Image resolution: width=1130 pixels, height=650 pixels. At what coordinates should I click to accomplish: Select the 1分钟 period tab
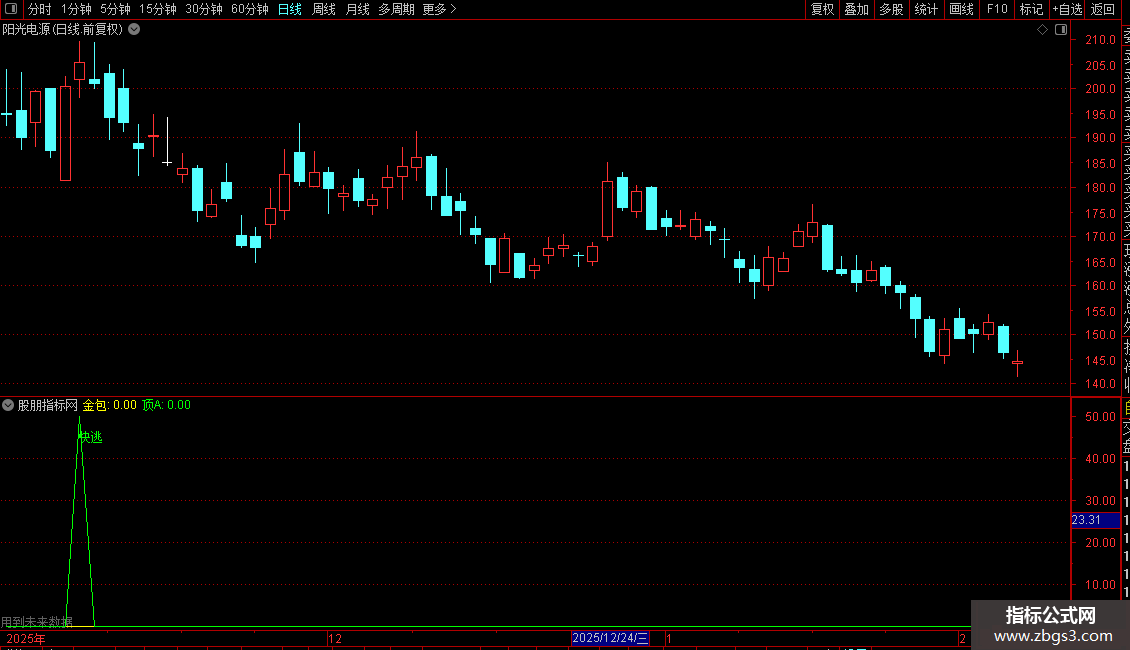click(76, 9)
